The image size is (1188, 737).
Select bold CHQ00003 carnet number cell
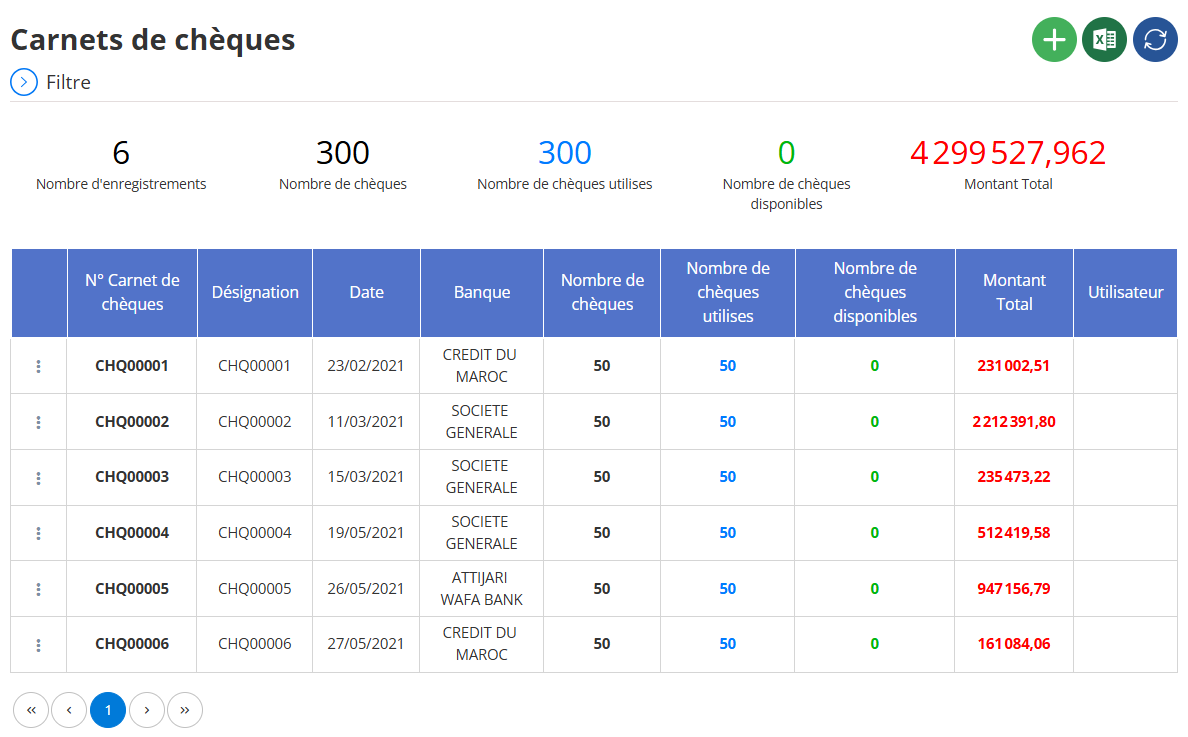click(132, 477)
